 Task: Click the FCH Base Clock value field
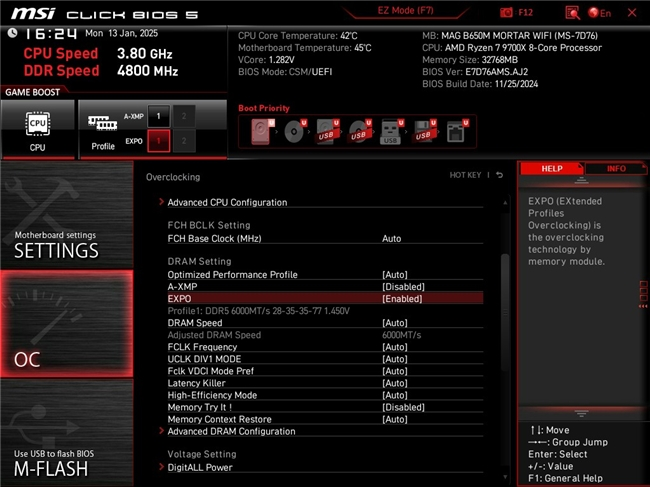392,239
